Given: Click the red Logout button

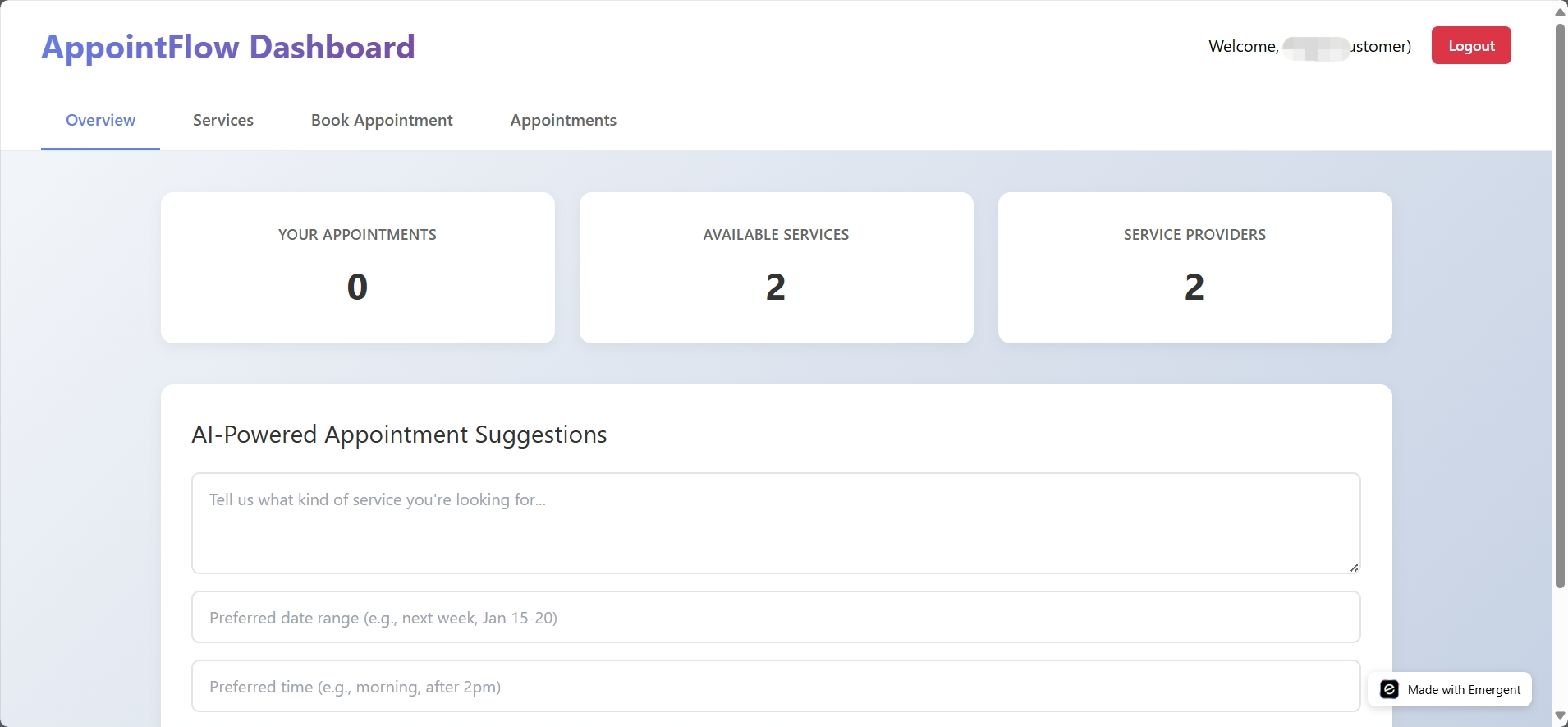Looking at the screenshot, I should (1471, 46).
